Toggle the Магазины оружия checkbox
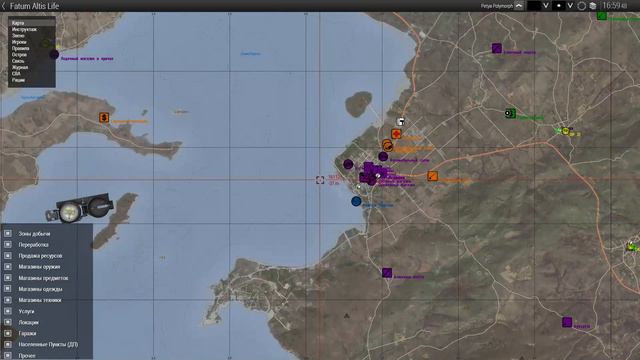 pos(8,267)
